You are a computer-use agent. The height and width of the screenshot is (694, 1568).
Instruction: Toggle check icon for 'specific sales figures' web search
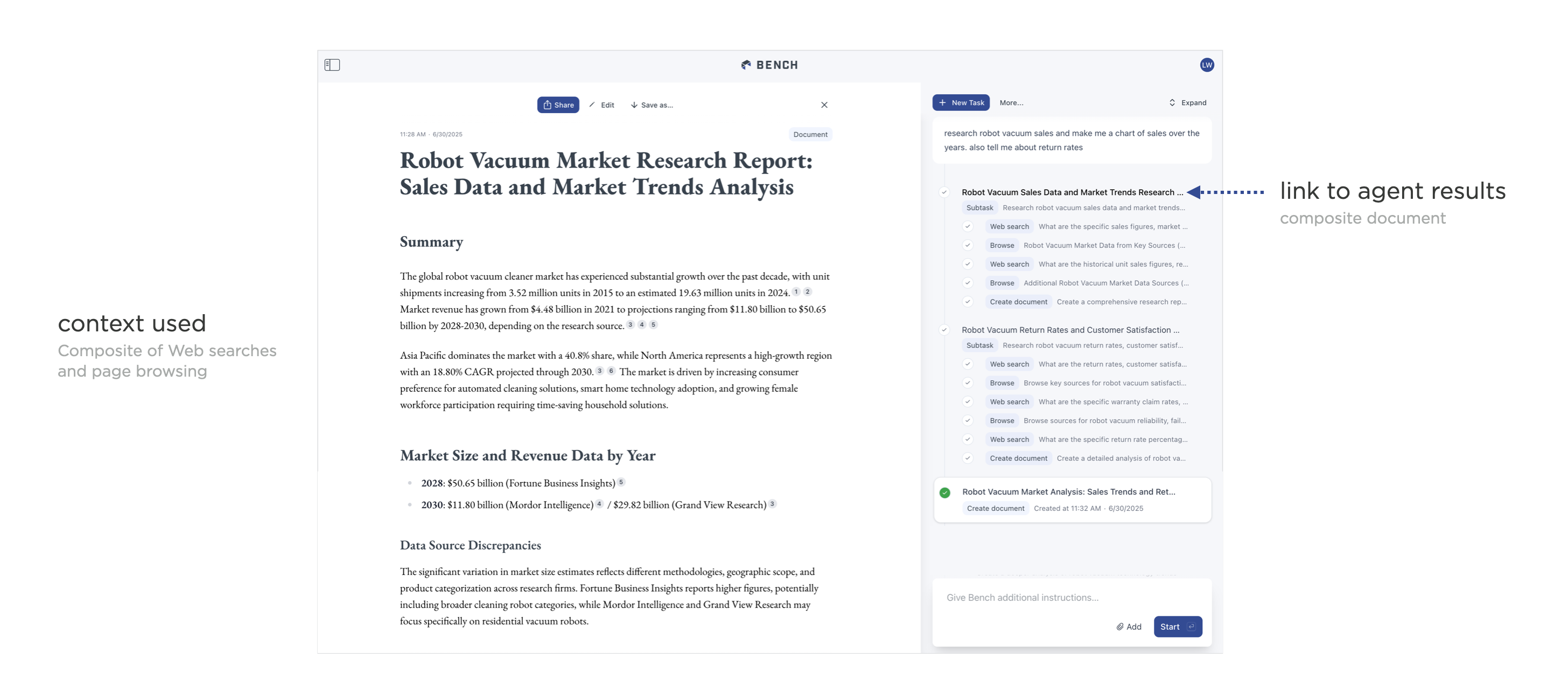pos(968,227)
